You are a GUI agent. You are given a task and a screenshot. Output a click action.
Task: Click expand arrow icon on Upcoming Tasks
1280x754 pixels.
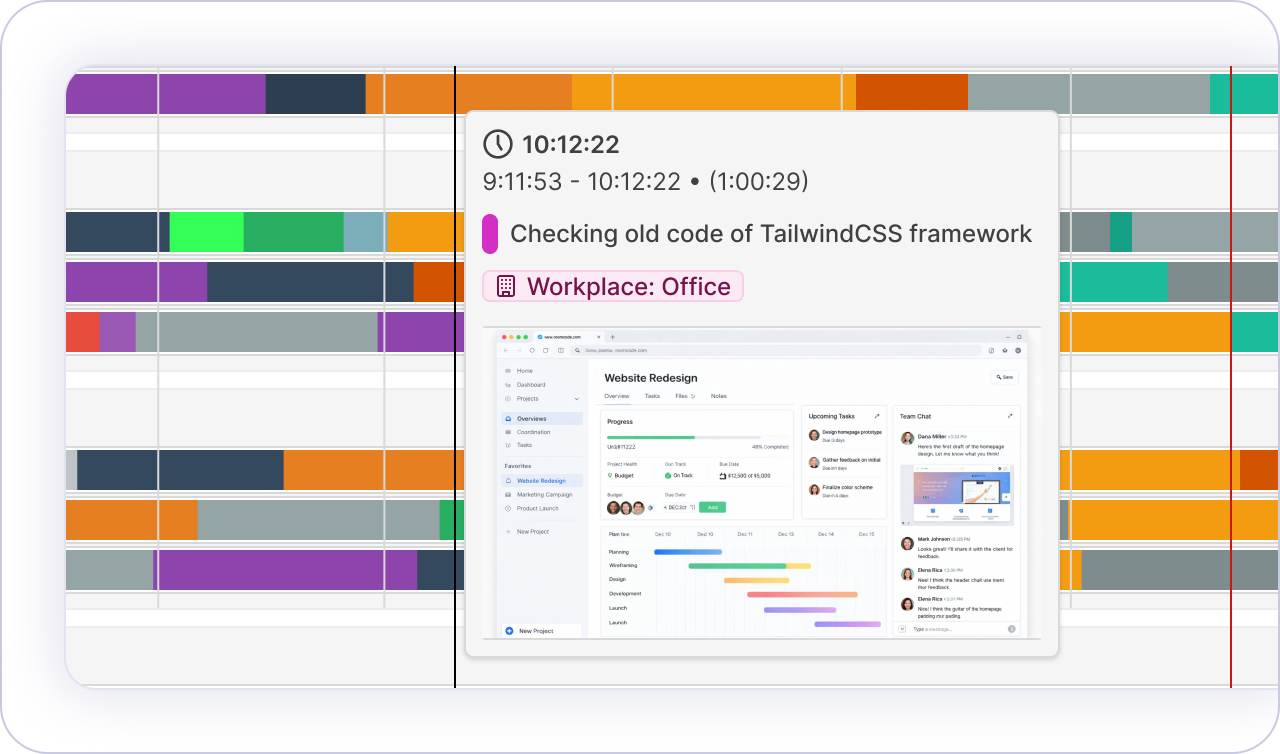coord(877,416)
